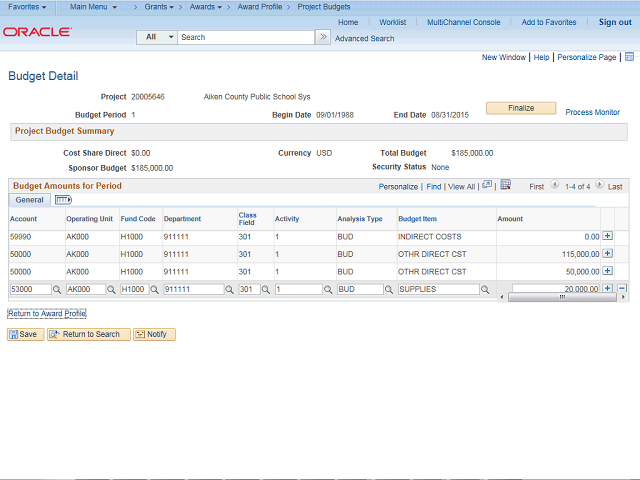Image resolution: width=640 pixels, height=480 pixels.
Task: Click the Department lookup magnifier icon
Action: click(229, 289)
